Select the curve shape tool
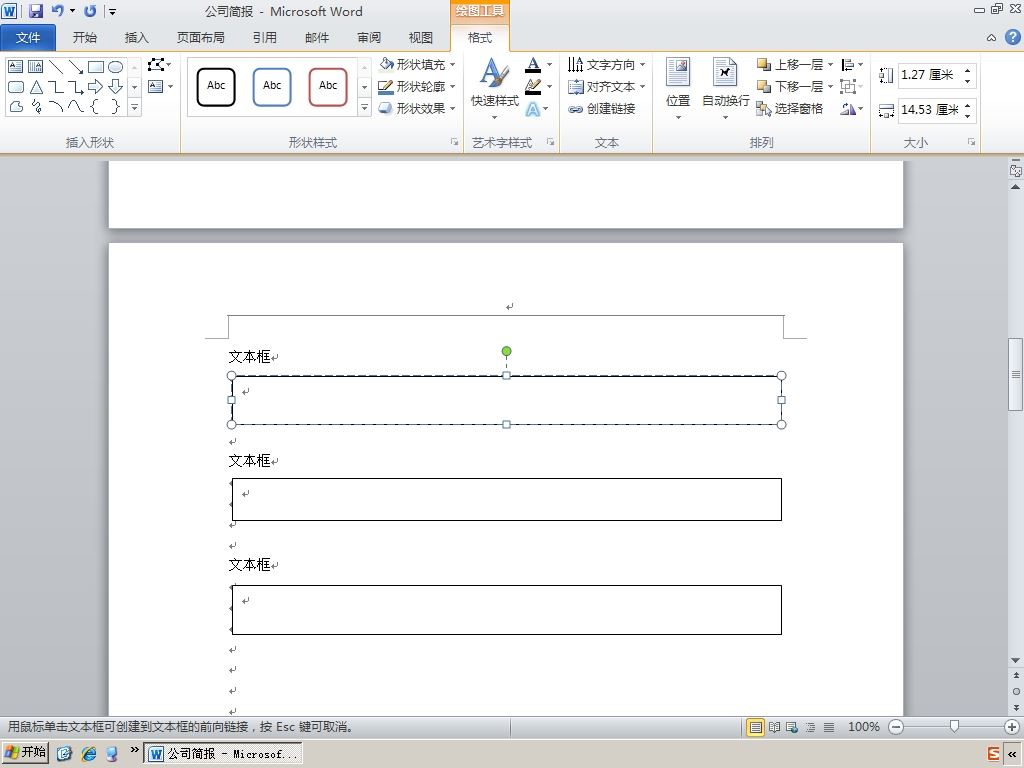 pyautogui.click(x=76, y=106)
